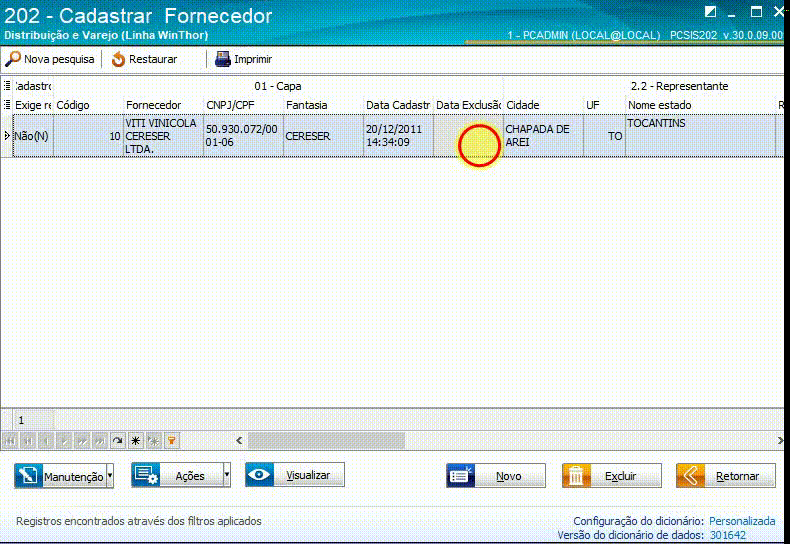The image size is (790, 544).
Task: Sort by the Data Exclusão column header
Action: (468, 105)
